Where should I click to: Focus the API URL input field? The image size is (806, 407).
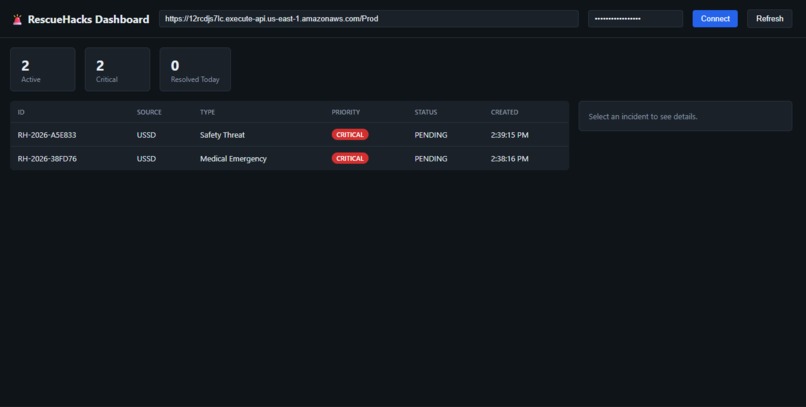pos(369,18)
